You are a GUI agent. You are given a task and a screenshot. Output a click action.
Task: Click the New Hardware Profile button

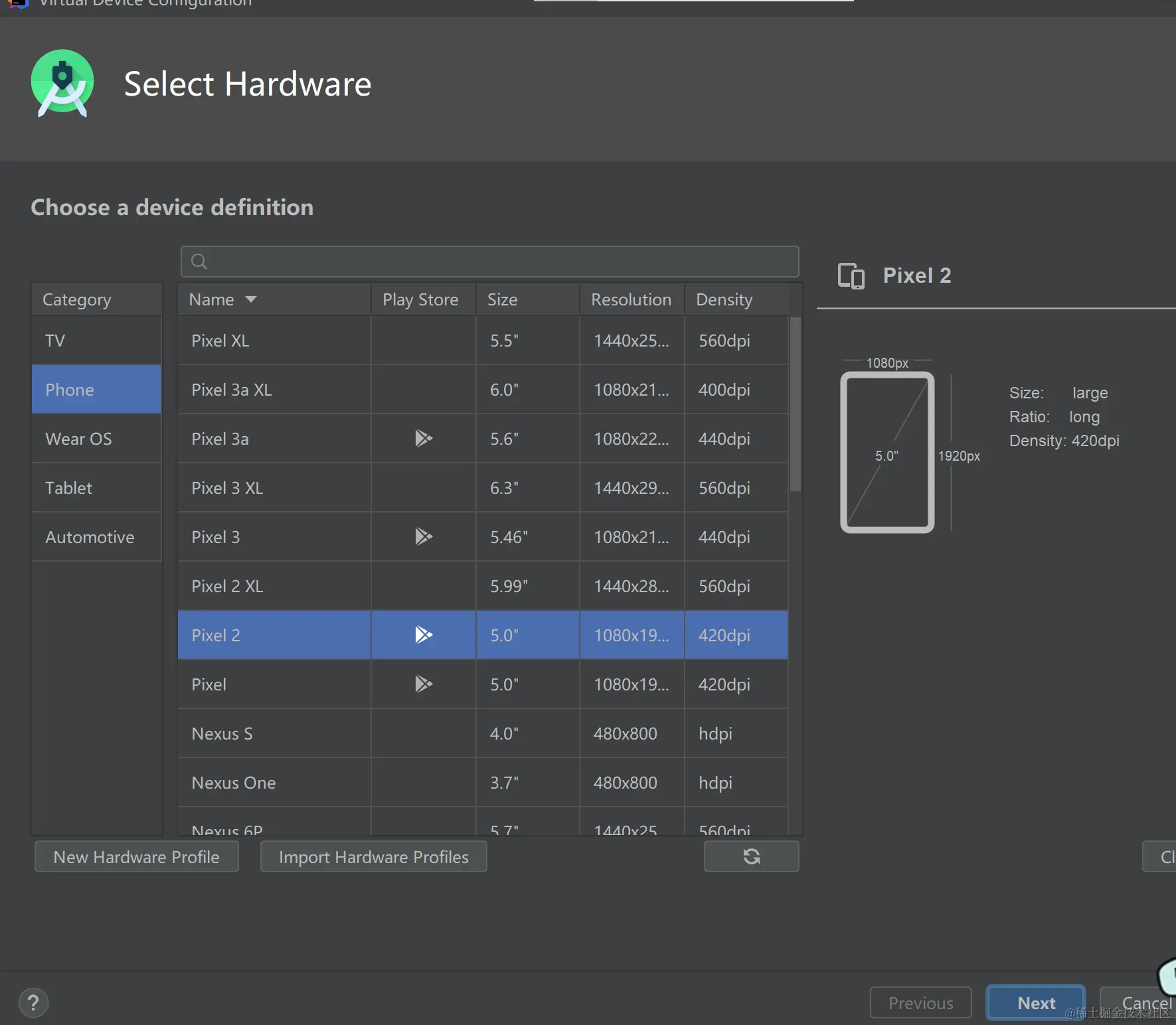137,856
